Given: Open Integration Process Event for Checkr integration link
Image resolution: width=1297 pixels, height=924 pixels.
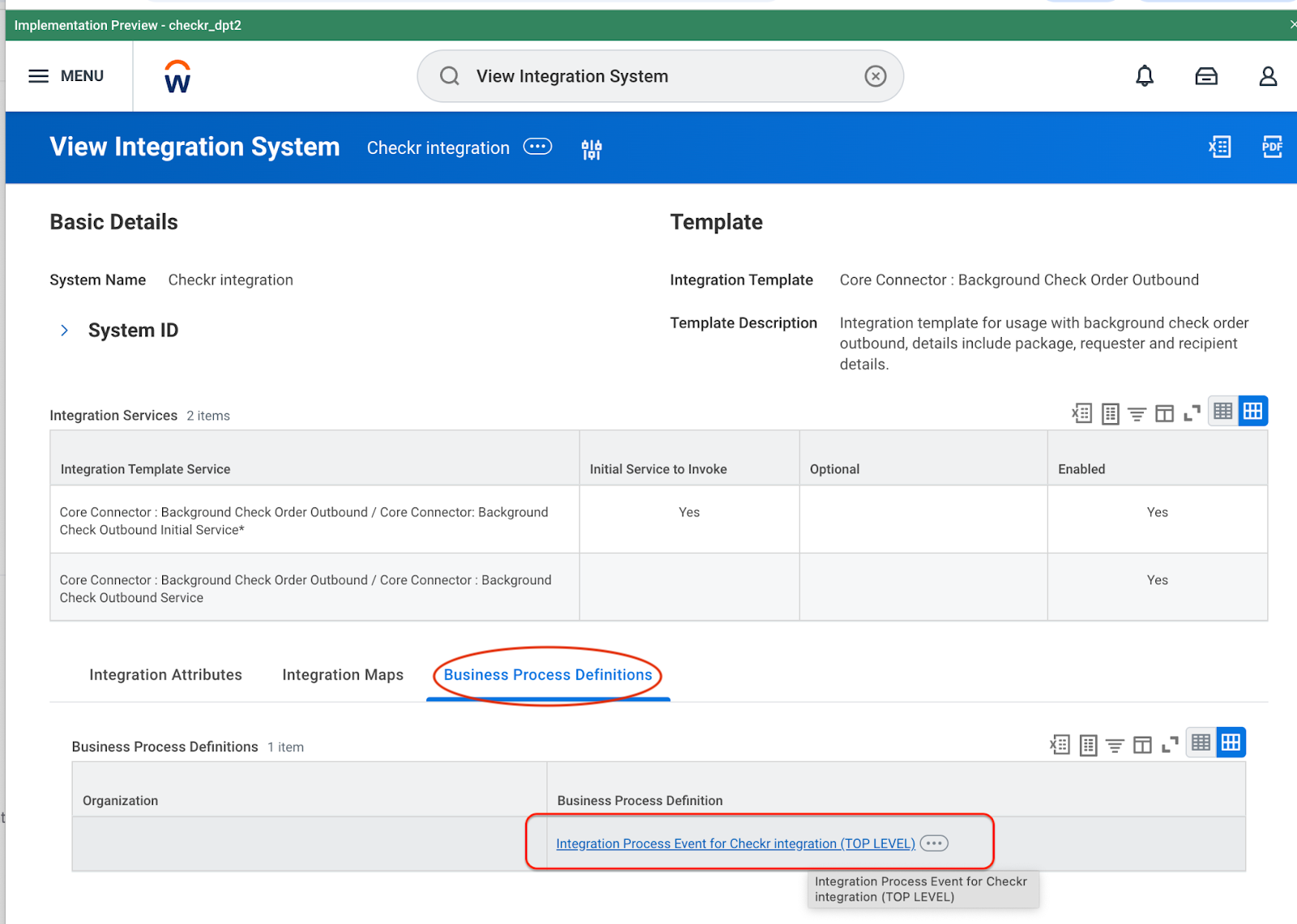Looking at the screenshot, I should point(735,844).
